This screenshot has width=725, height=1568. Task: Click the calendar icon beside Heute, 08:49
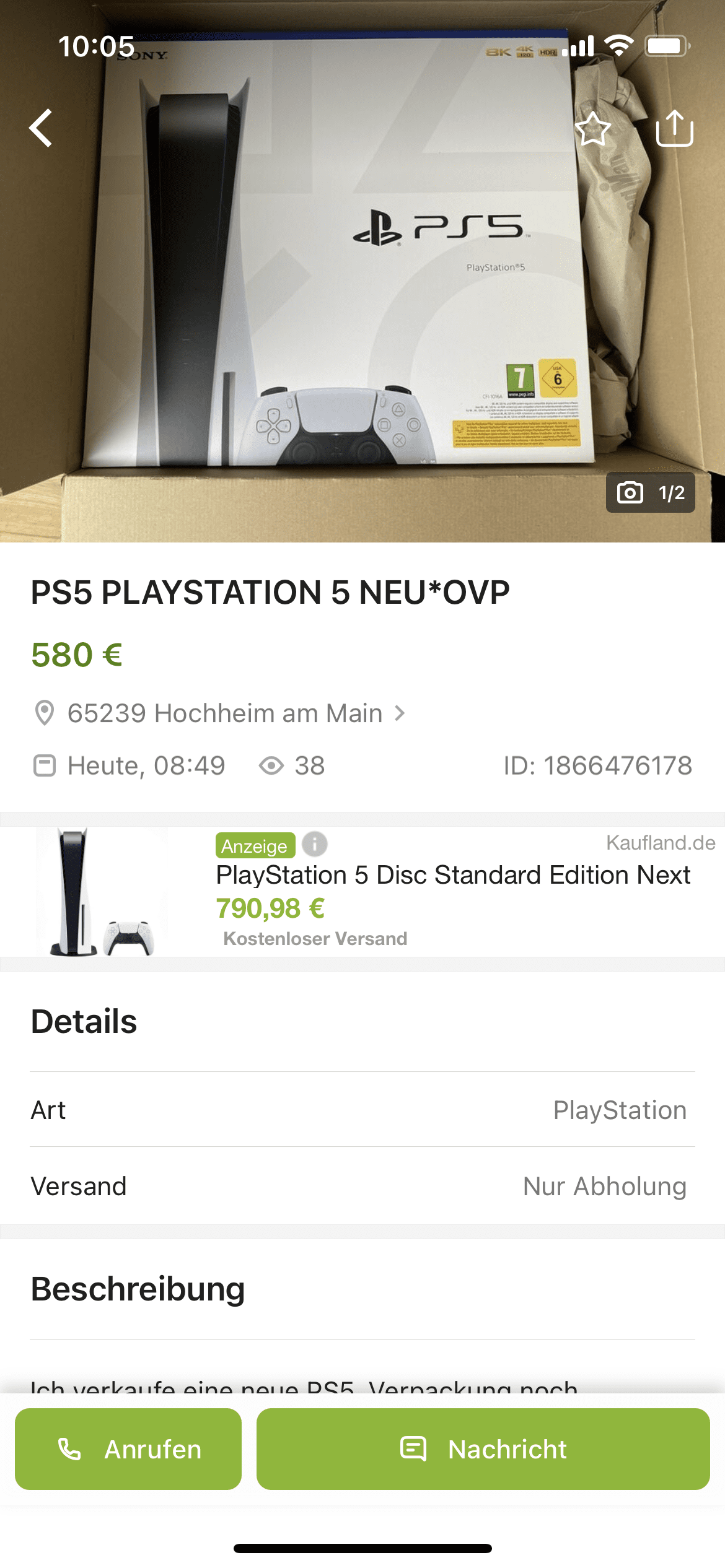[45, 765]
